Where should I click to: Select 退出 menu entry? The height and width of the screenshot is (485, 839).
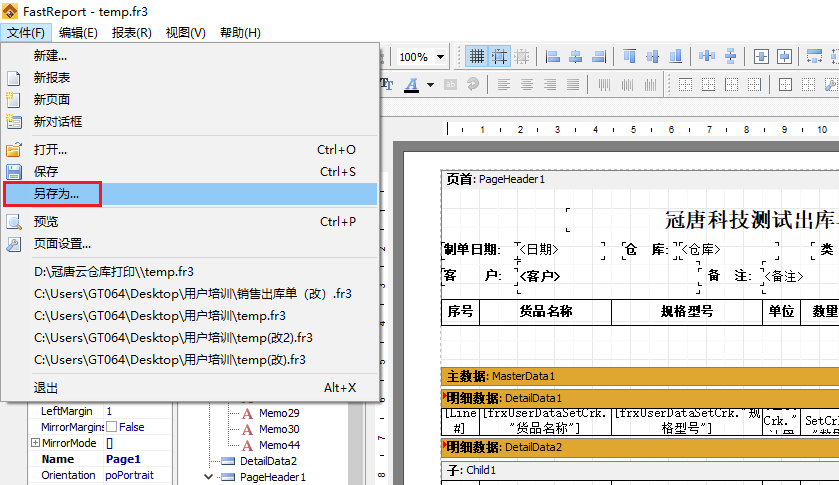click(190, 388)
